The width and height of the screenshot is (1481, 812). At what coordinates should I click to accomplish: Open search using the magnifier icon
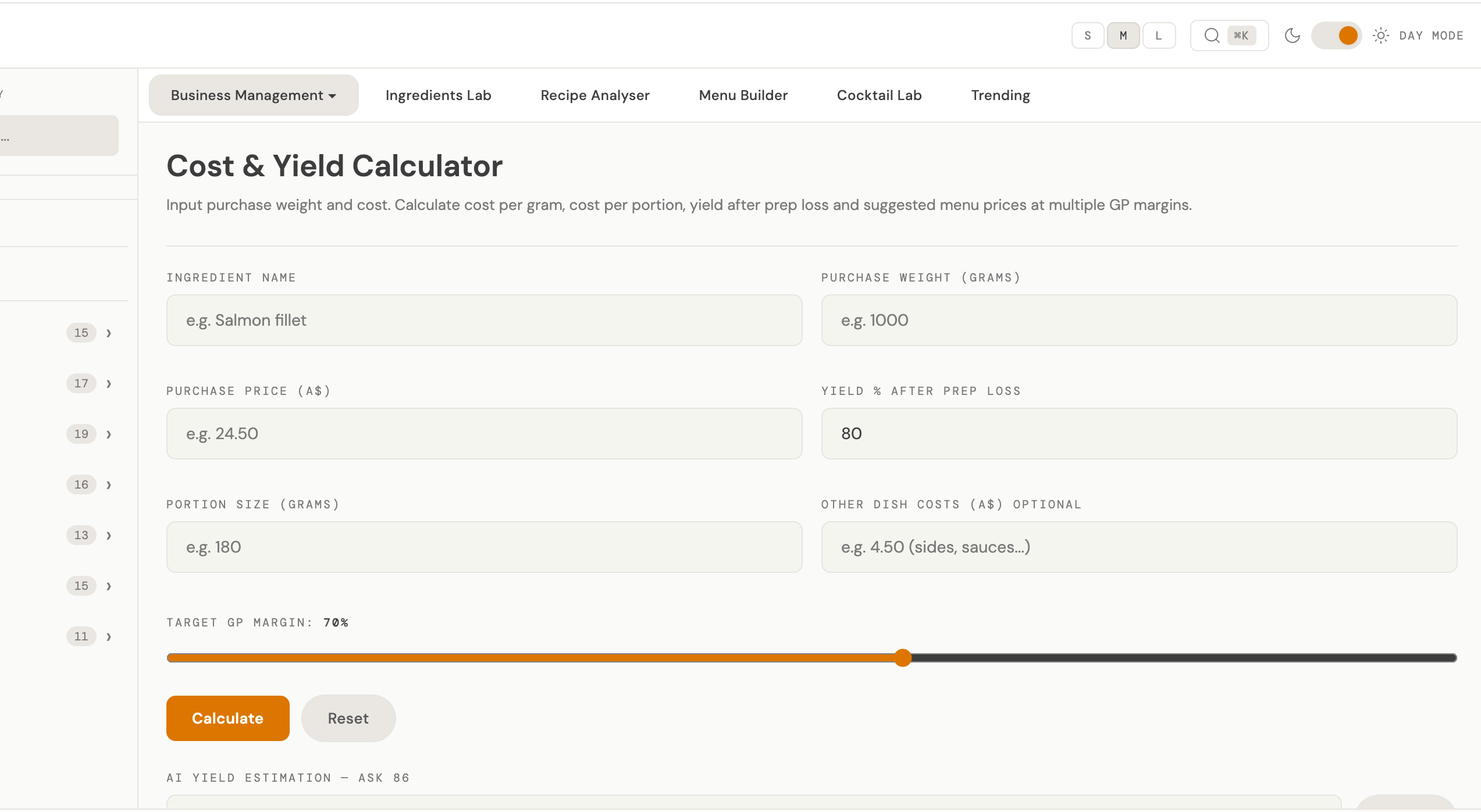click(x=1212, y=35)
